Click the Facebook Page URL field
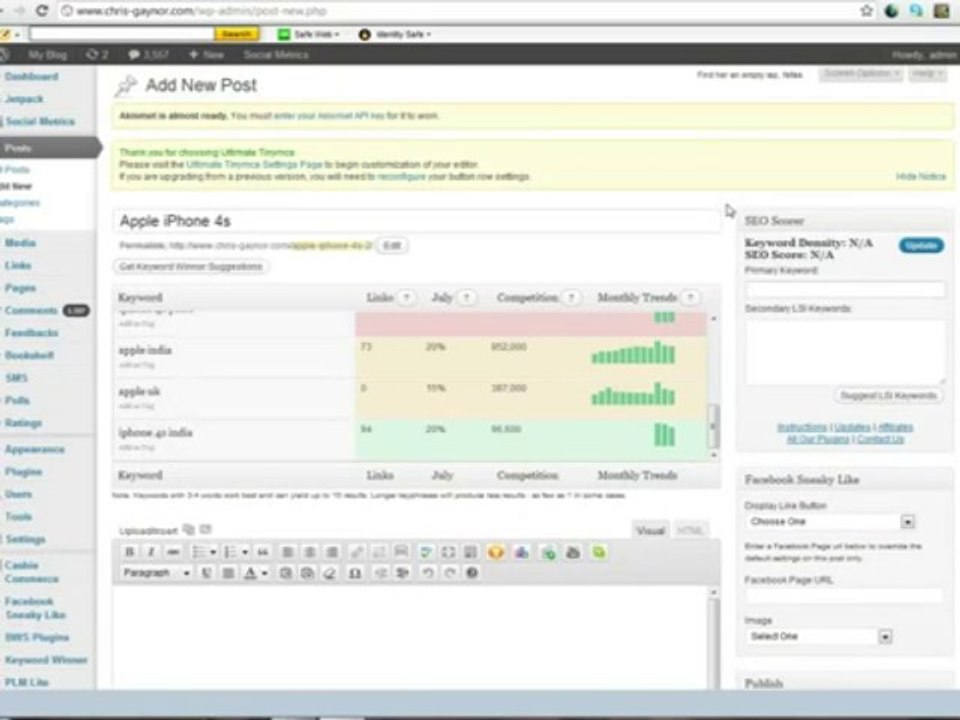The height and width of the screenshot is (720, 960). point(844,595)
